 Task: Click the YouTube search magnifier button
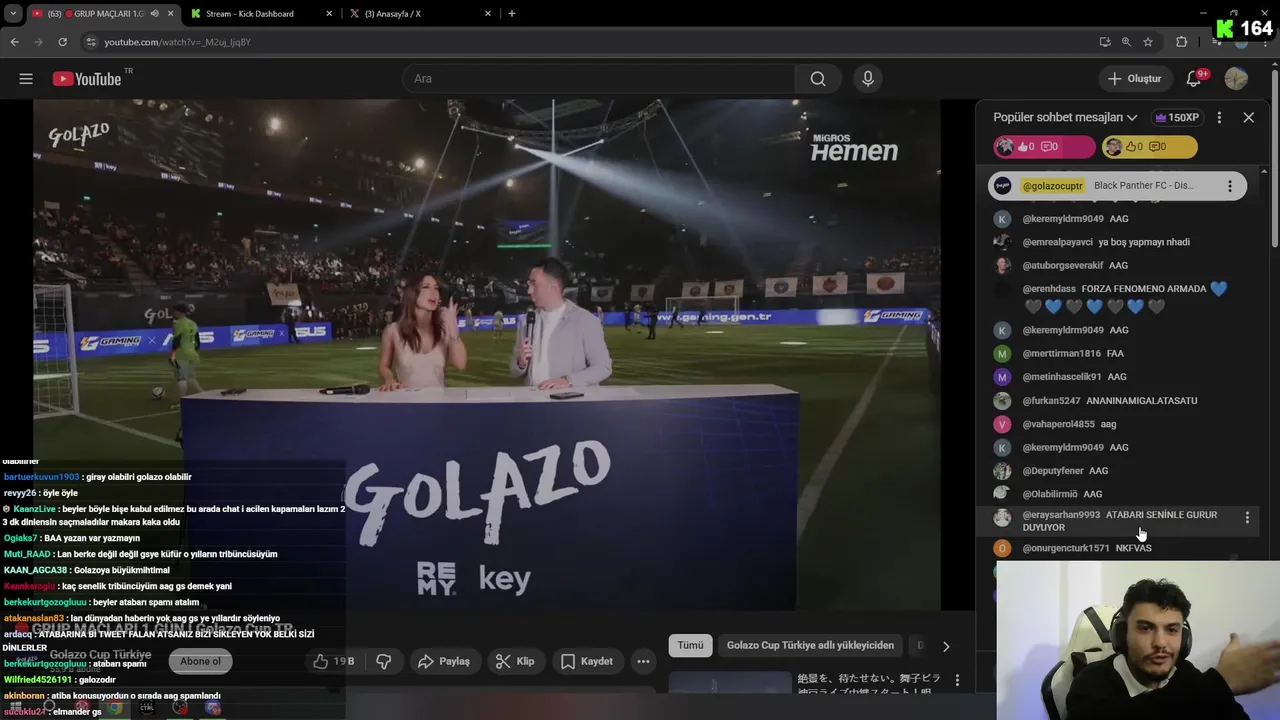tap(818, 79)
